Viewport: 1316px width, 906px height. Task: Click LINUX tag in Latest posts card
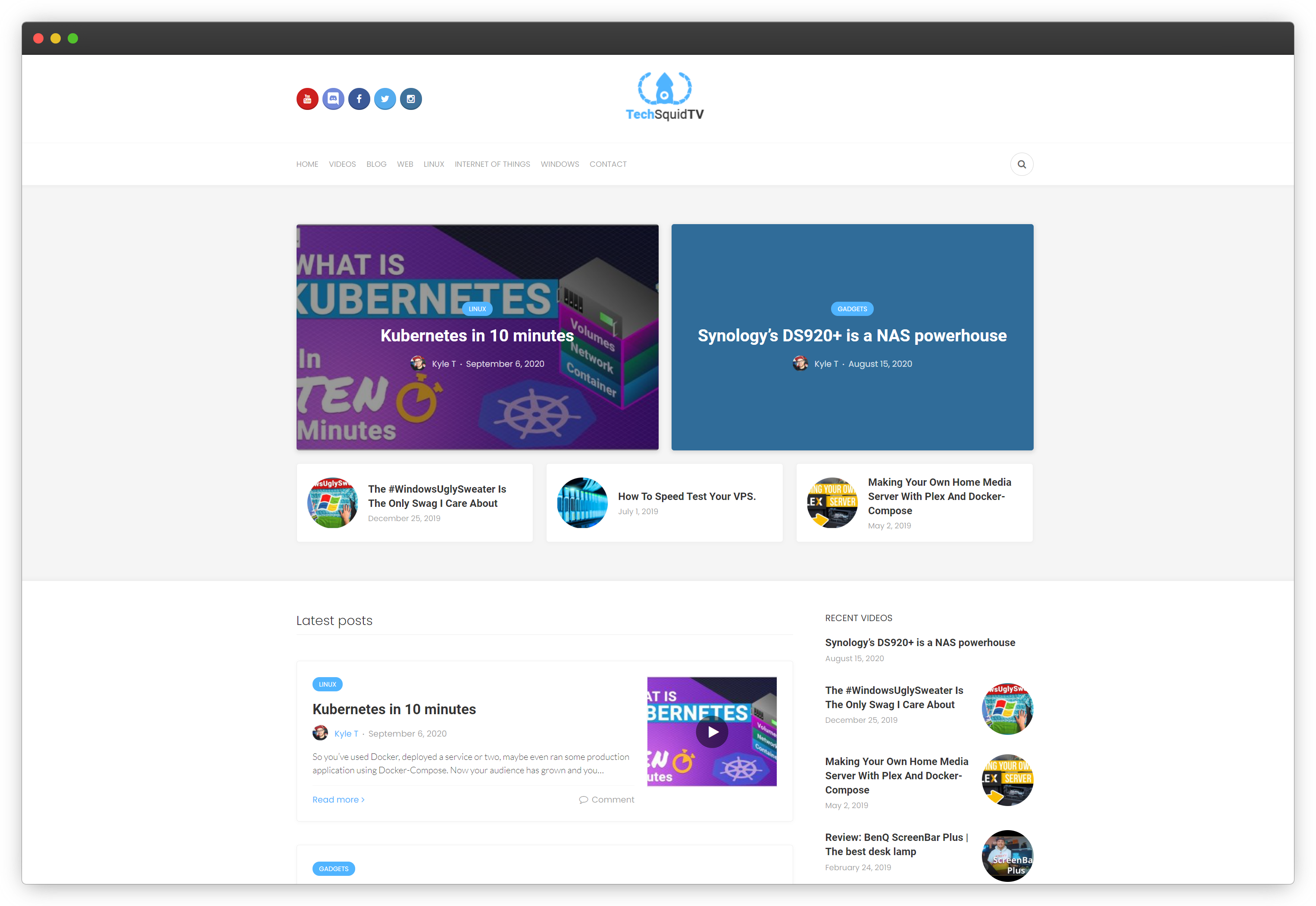pyautogui.click(x=328, y=684)
